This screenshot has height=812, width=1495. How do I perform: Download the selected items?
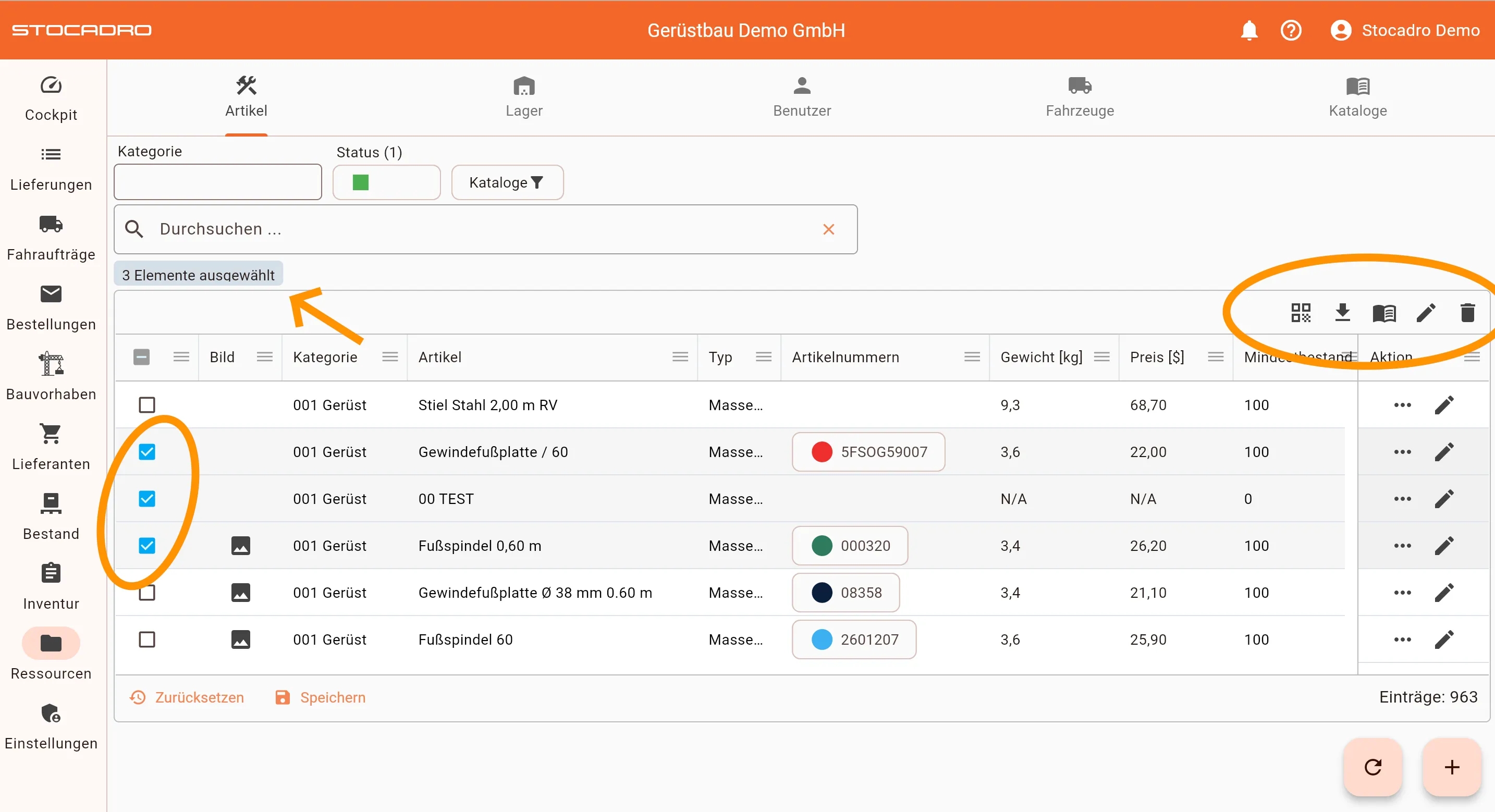tap(1342, 313)
